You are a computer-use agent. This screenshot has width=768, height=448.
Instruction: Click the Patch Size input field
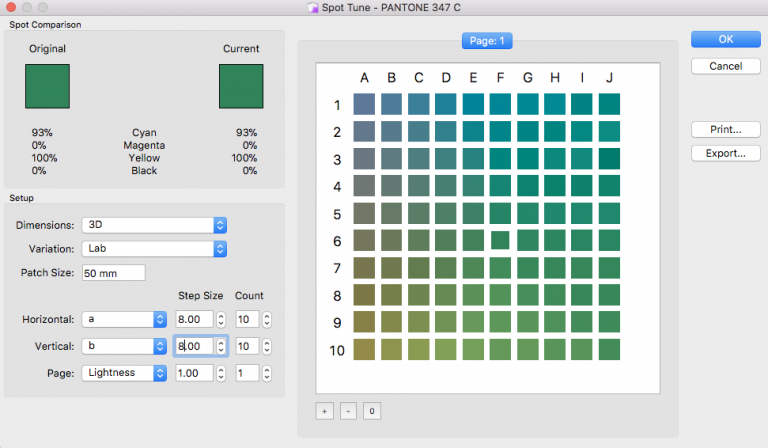113,273
